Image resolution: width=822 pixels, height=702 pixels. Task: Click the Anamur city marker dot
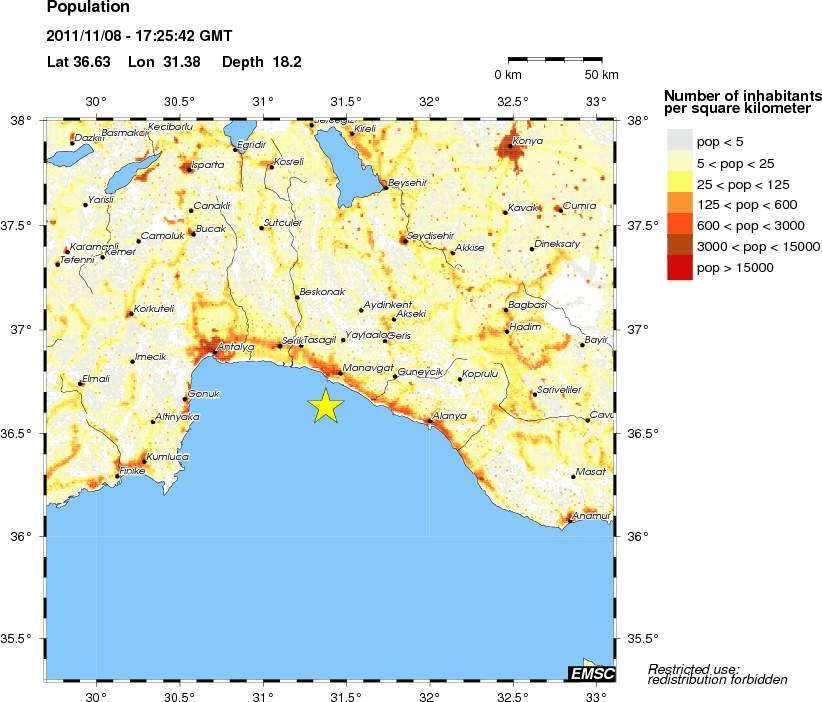click(x=570, y=521)
